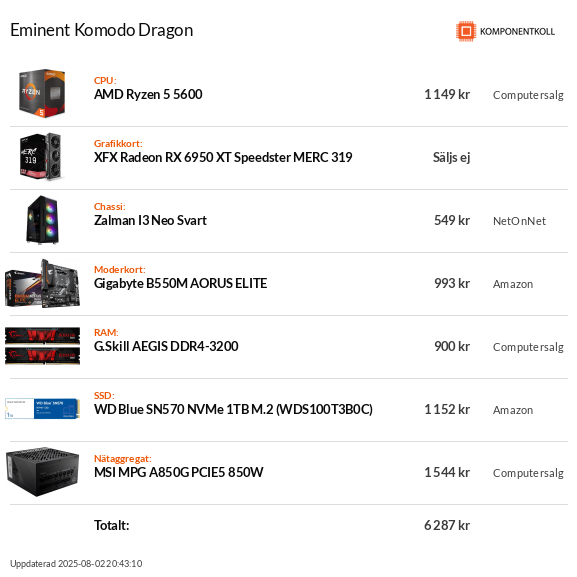Open the NetOnNet store link

tap(519, 221)
